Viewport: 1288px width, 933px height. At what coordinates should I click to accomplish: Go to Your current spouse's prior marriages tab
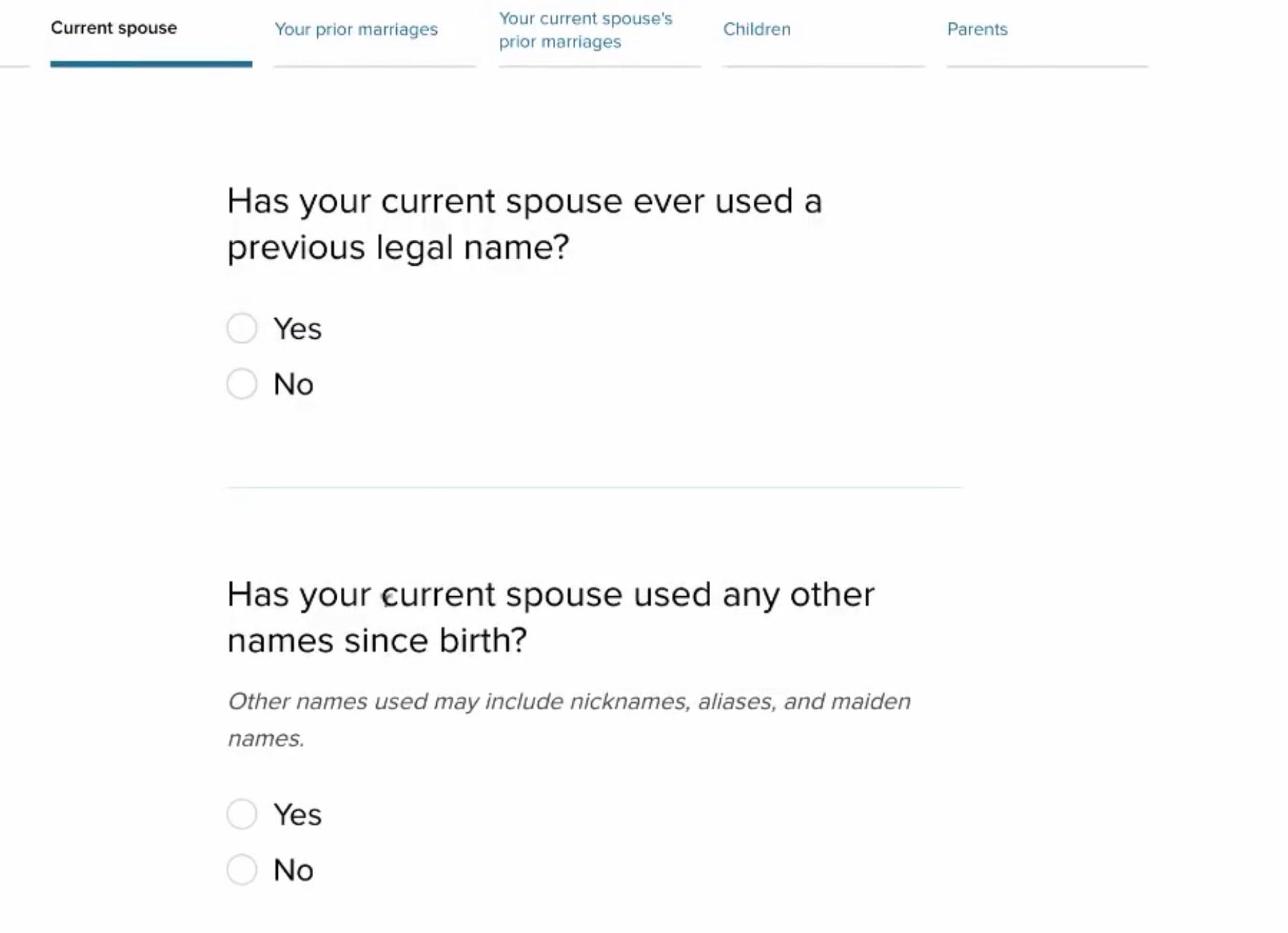585,30
